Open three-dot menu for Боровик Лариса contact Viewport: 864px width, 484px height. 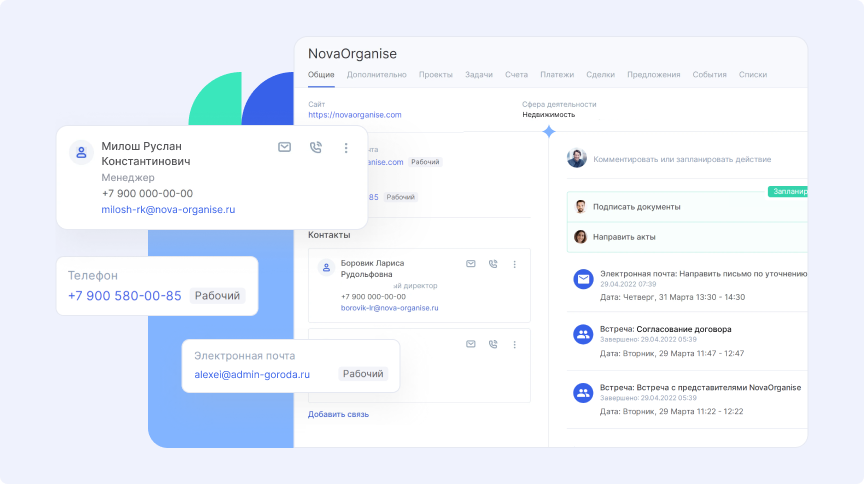click(515, 264)
